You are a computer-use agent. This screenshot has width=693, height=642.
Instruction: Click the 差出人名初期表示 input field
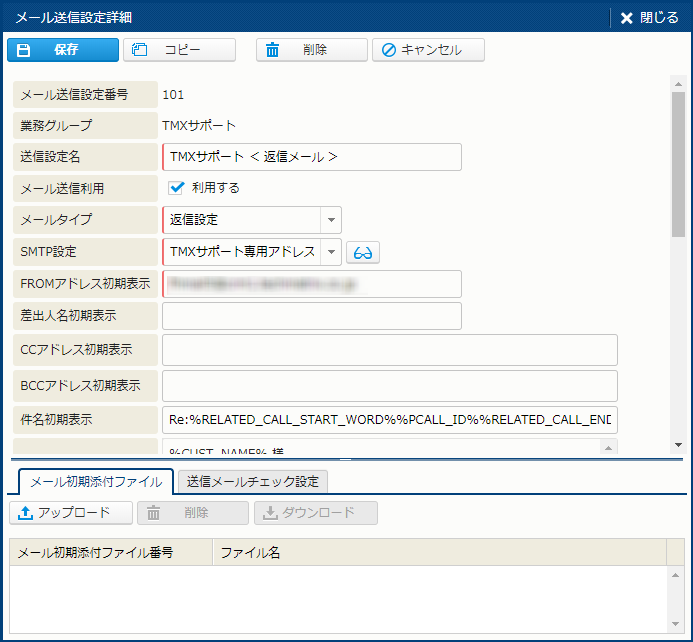pos(311,316)
